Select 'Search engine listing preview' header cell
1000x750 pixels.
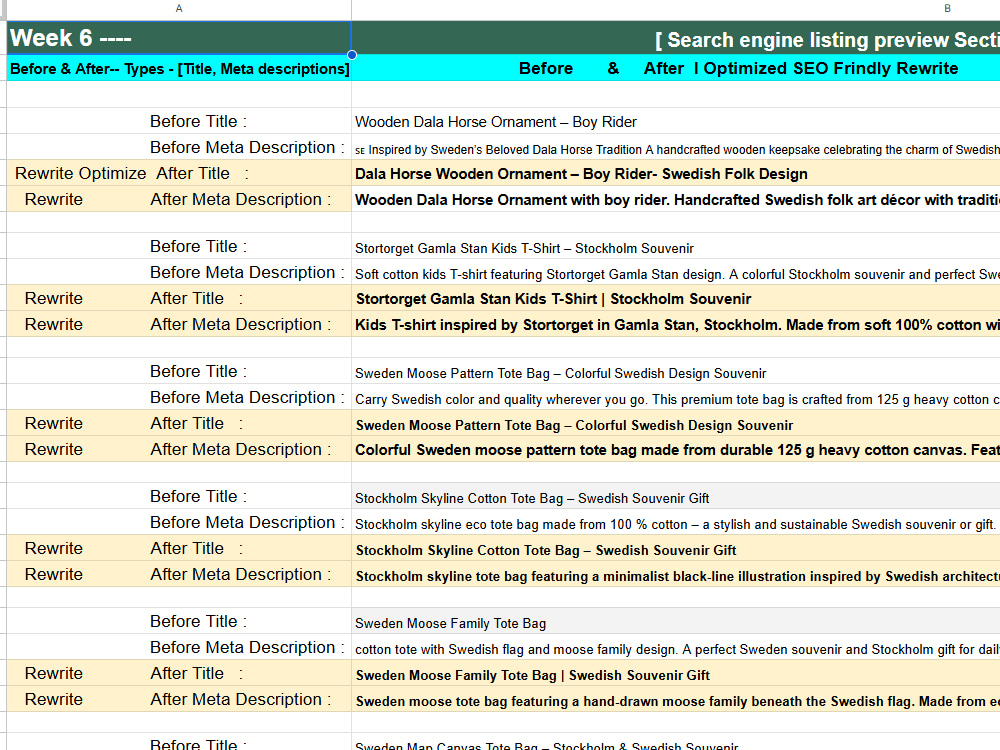675,38
